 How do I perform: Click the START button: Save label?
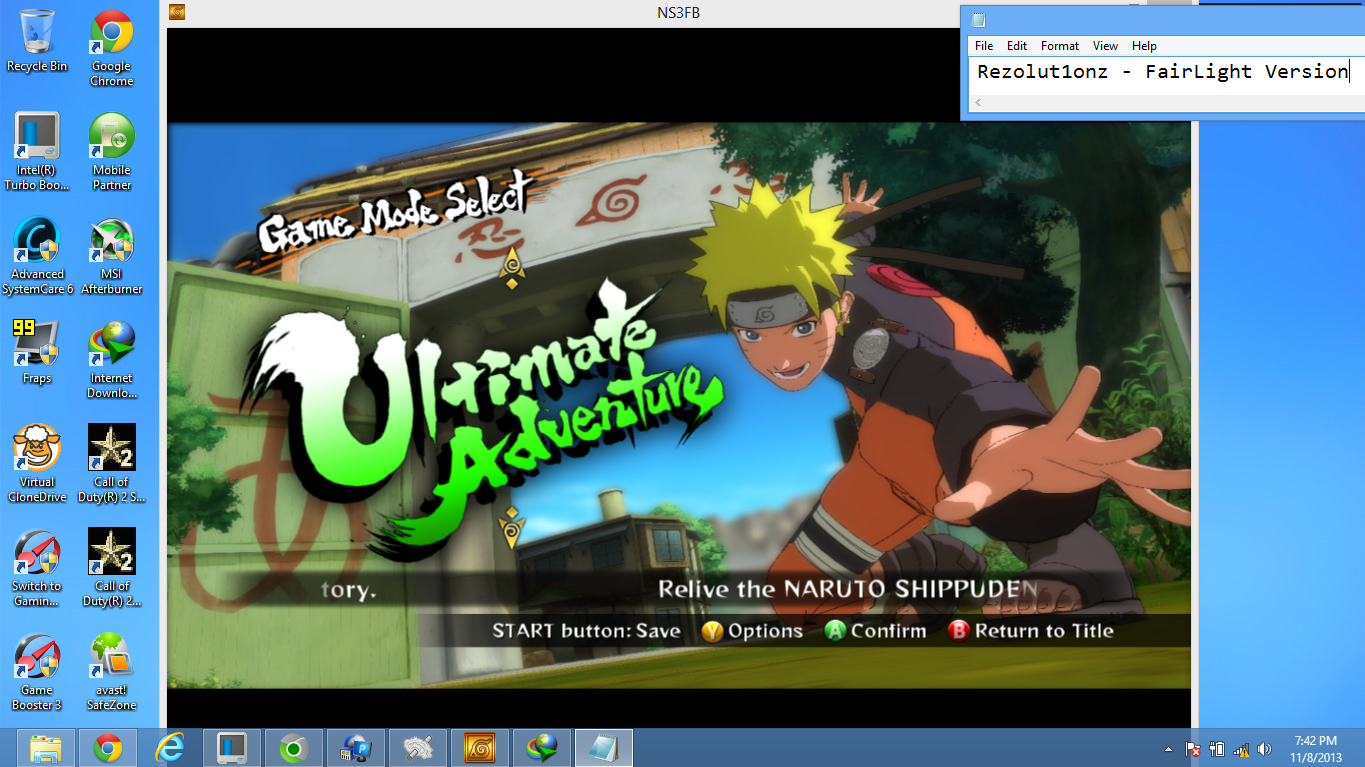(x=586, y=631)
